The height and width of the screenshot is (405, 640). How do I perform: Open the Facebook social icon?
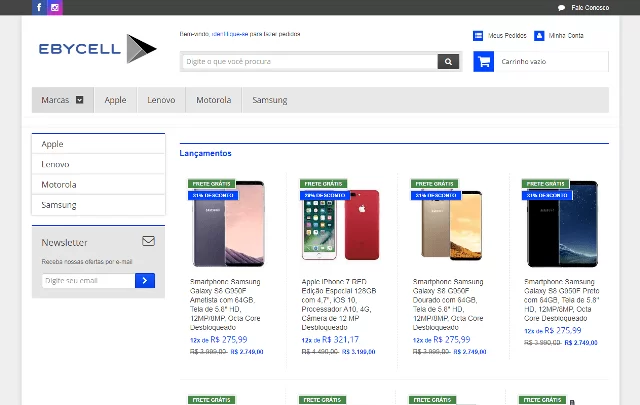click(39, 7)
